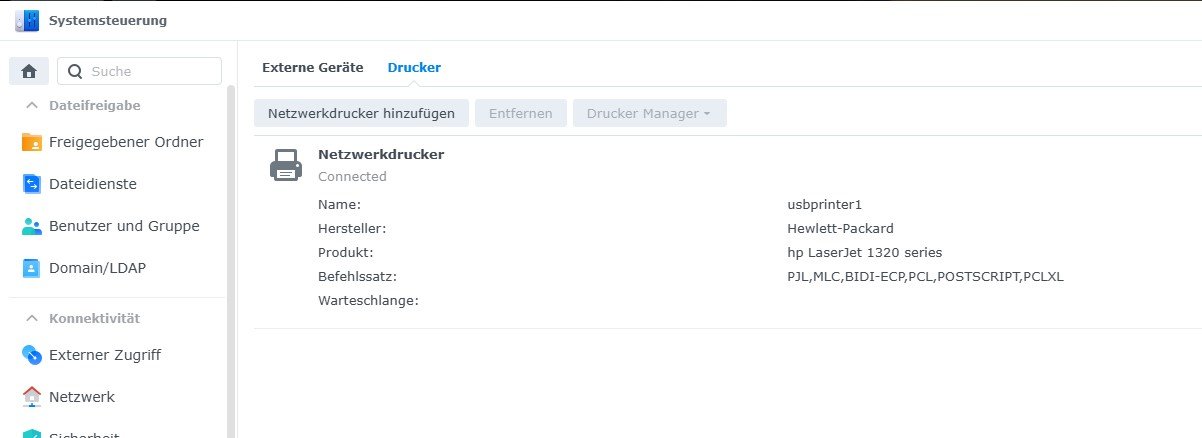Click the Netzwerk house icon
This screenshot has height=438, width=1202.
[x=32, y=397]
